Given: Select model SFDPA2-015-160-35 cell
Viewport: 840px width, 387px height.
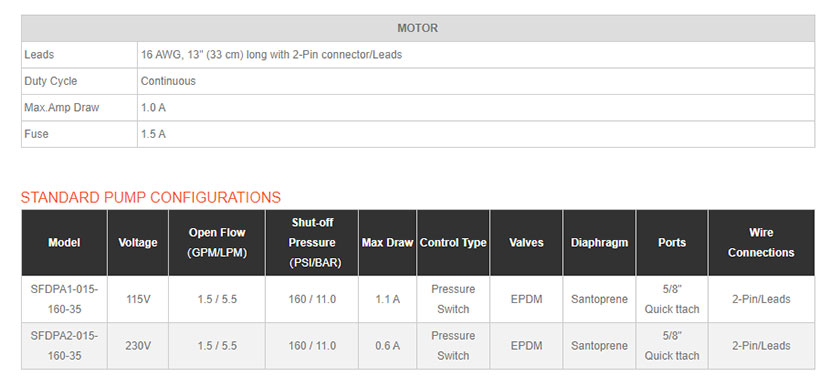Looking at the screenshot, I should 64,346.
